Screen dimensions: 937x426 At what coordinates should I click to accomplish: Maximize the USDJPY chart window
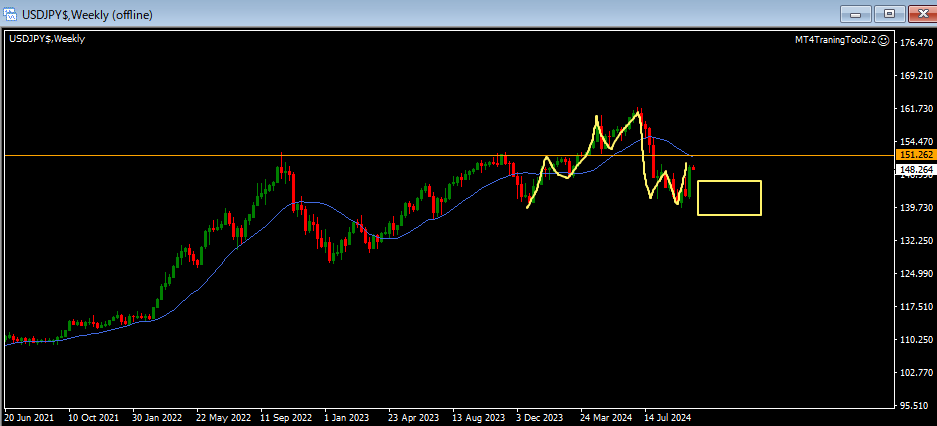tap(888, 13)
